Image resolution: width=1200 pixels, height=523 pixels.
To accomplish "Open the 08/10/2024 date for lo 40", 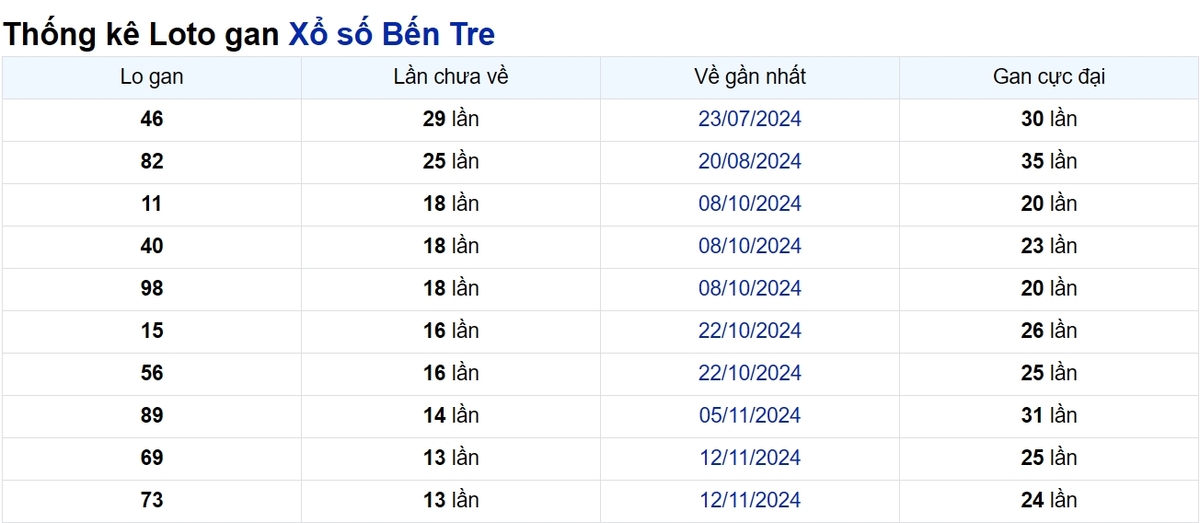I will point(750,246).
